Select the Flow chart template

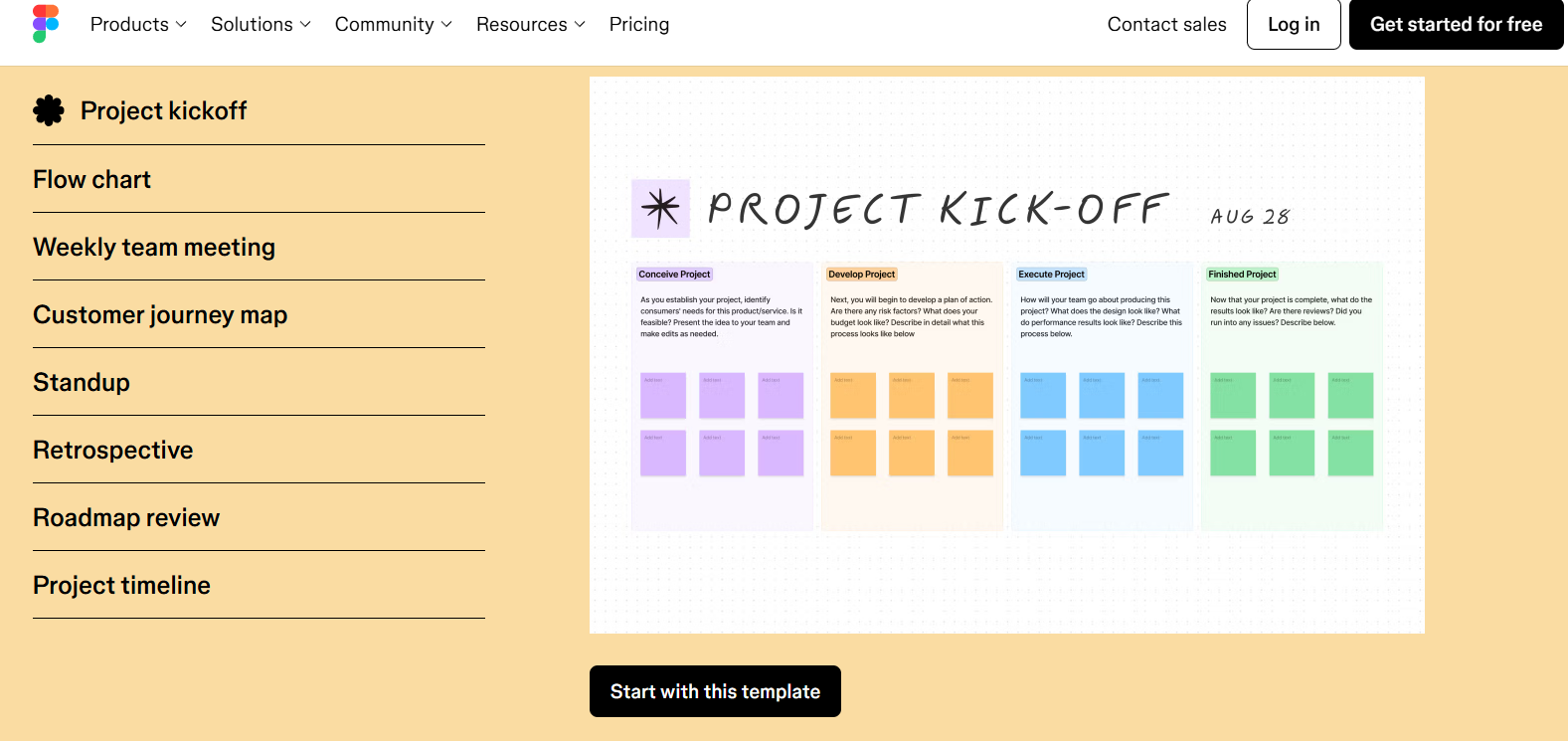(259, 179)
